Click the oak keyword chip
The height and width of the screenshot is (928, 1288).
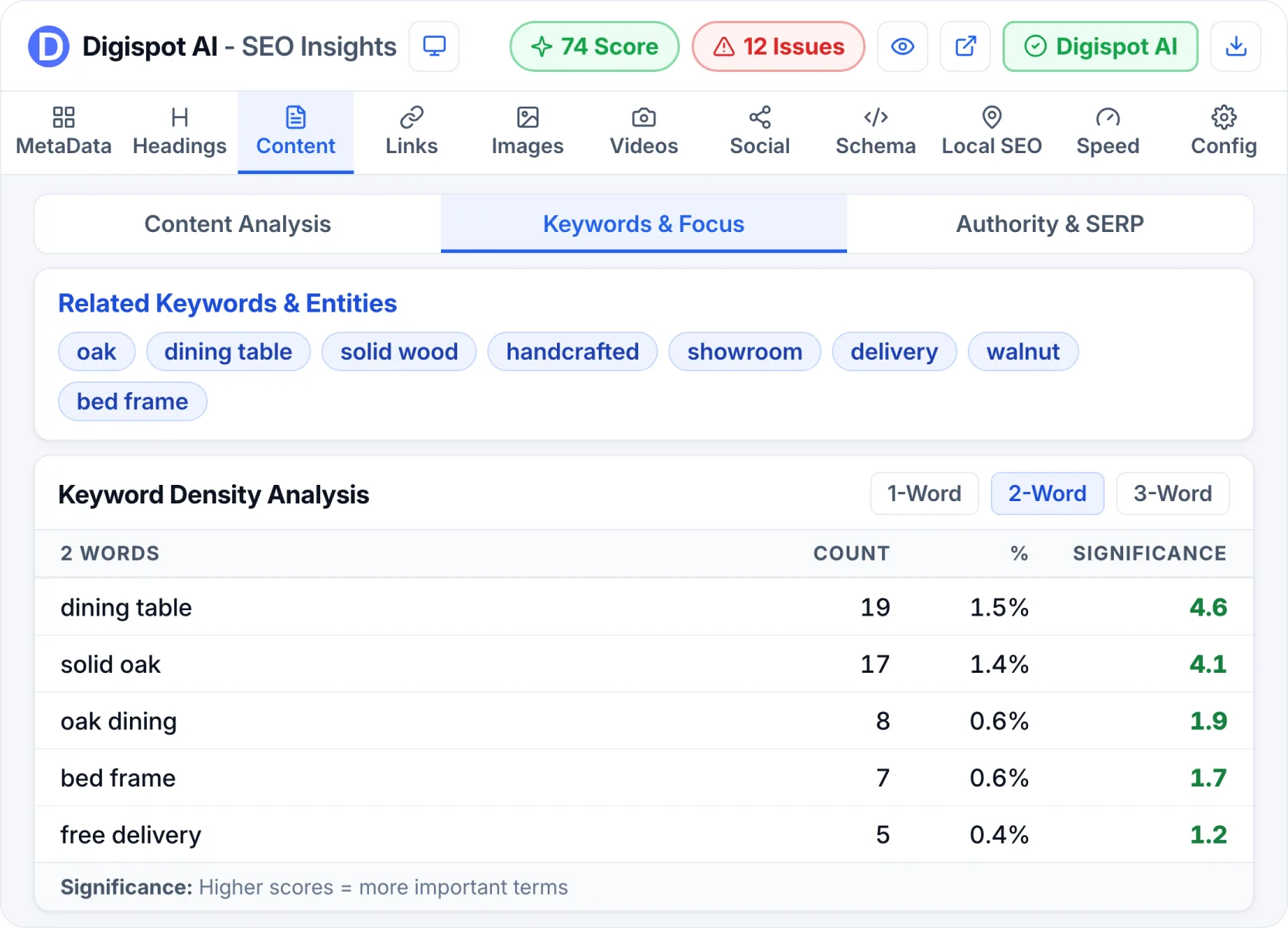[97, 352]
